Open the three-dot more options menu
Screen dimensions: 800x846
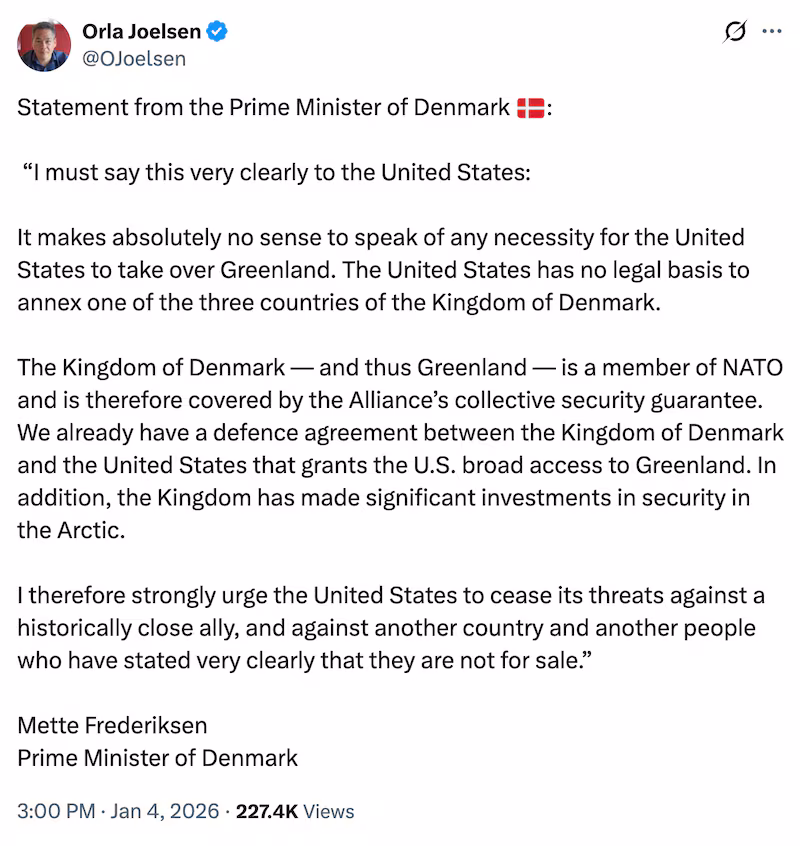click(771, 31)
